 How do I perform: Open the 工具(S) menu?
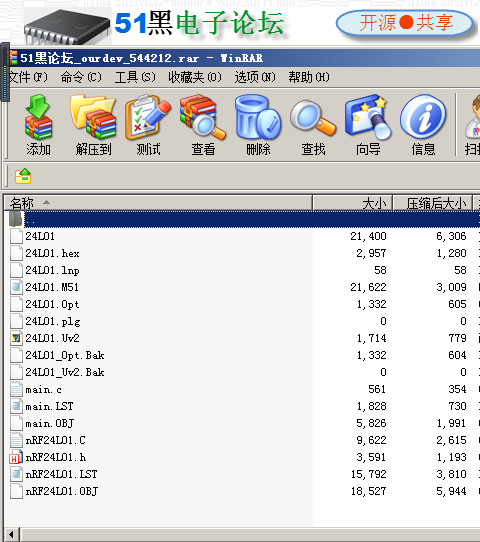point(135,77)
